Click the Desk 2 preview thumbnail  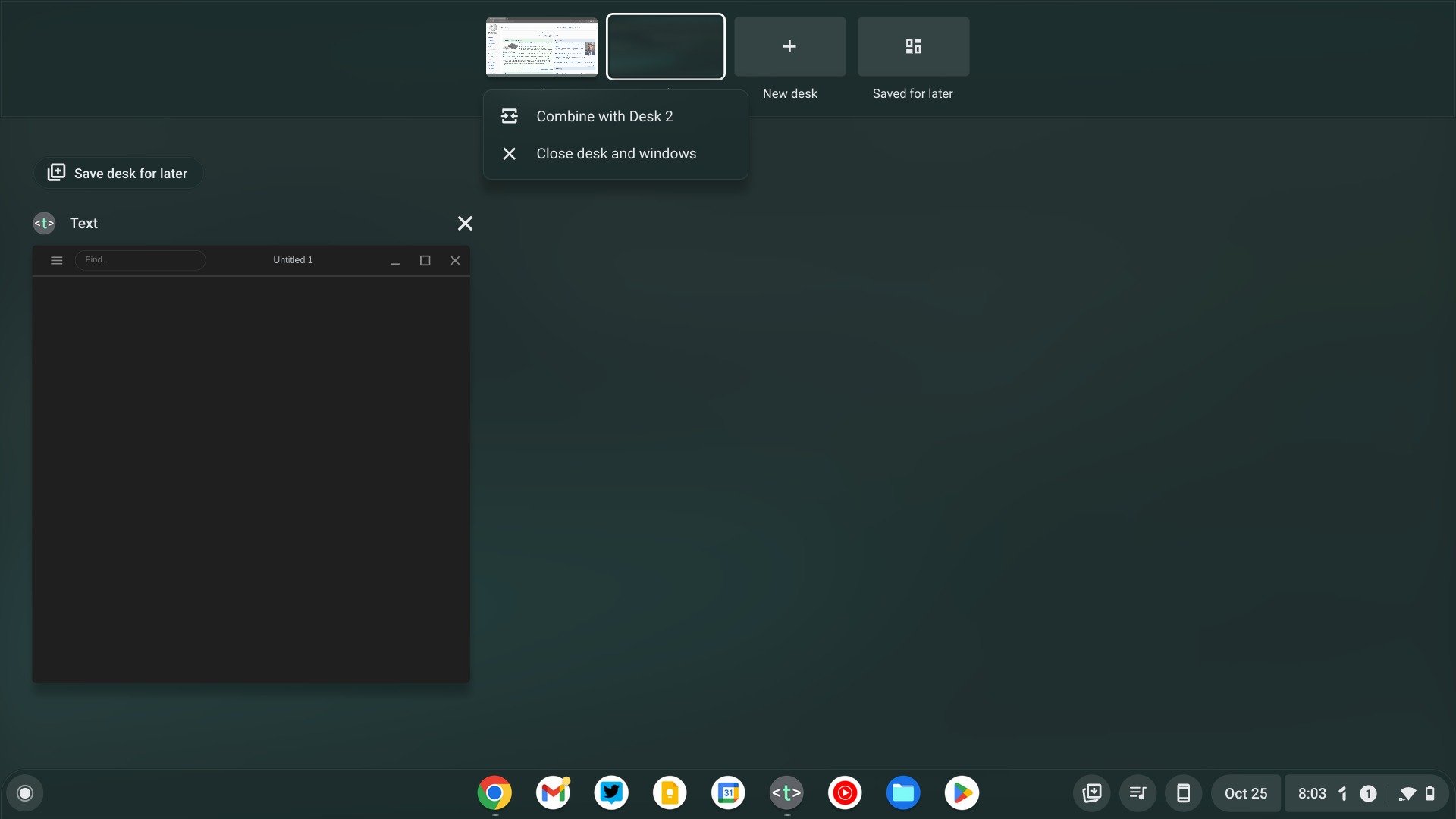[665, 46]
